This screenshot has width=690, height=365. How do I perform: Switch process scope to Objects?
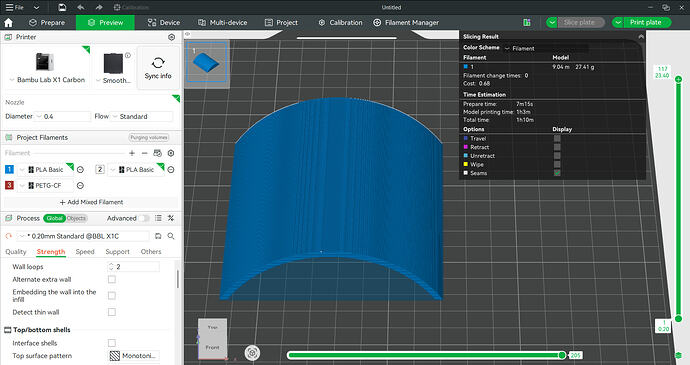tap(77, 218)
